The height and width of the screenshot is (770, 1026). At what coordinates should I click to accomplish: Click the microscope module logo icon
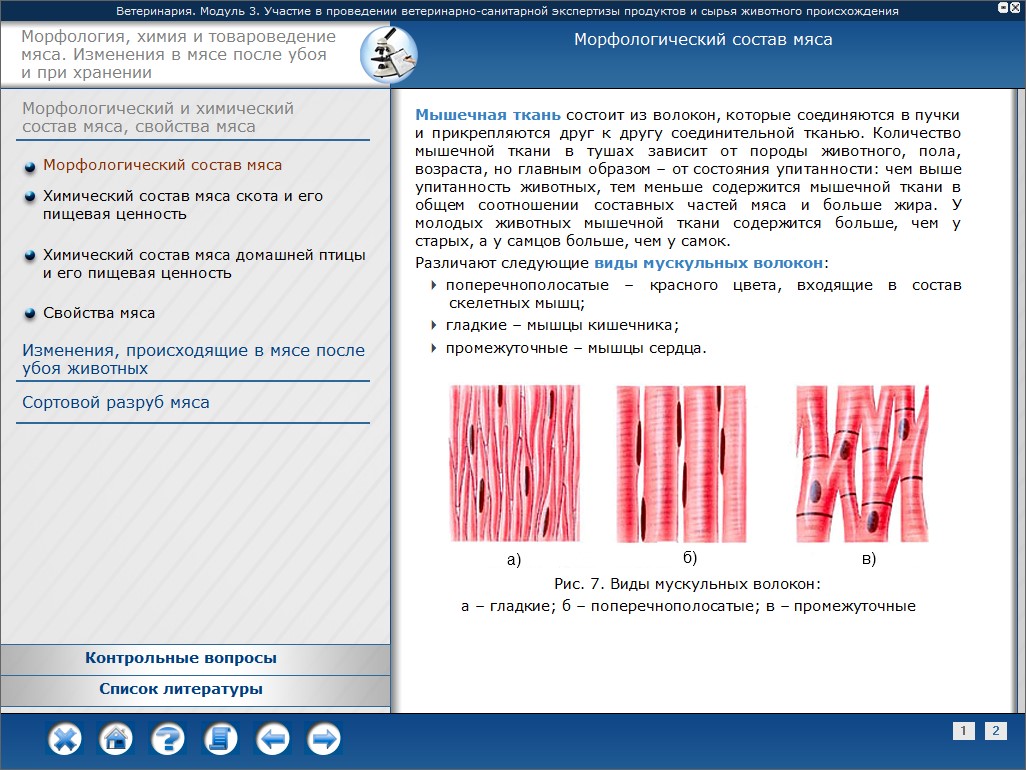(388, 56)
